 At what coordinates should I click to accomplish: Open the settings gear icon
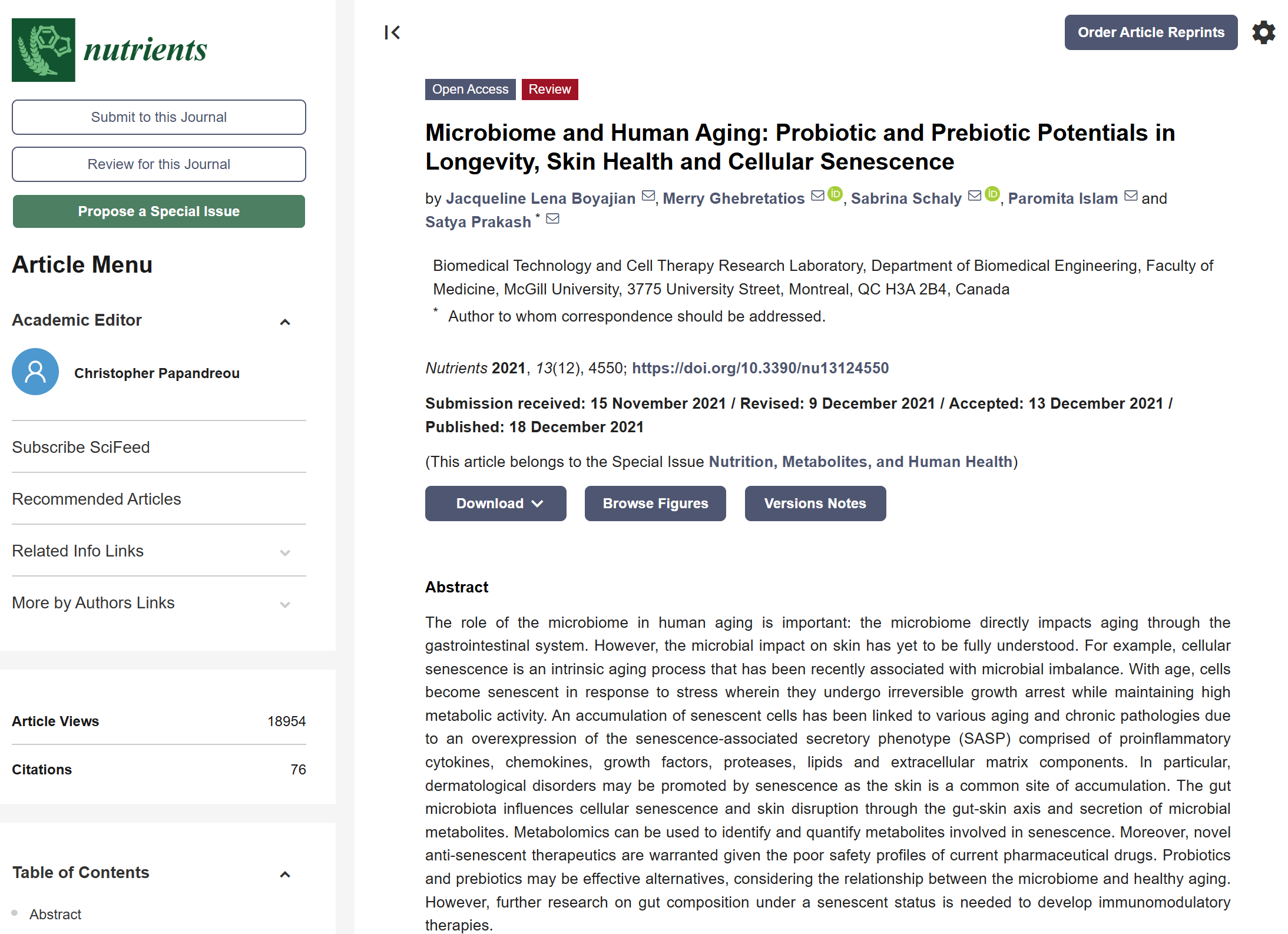click(1263, 32)
